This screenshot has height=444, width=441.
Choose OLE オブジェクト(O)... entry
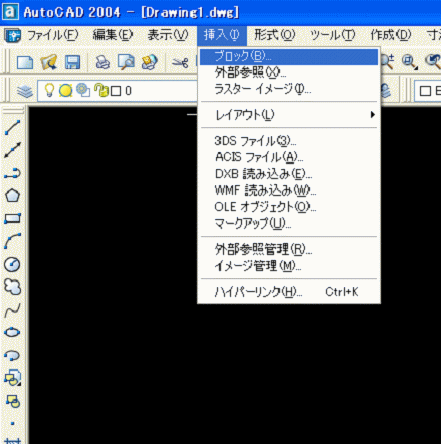tap(289, 207)
